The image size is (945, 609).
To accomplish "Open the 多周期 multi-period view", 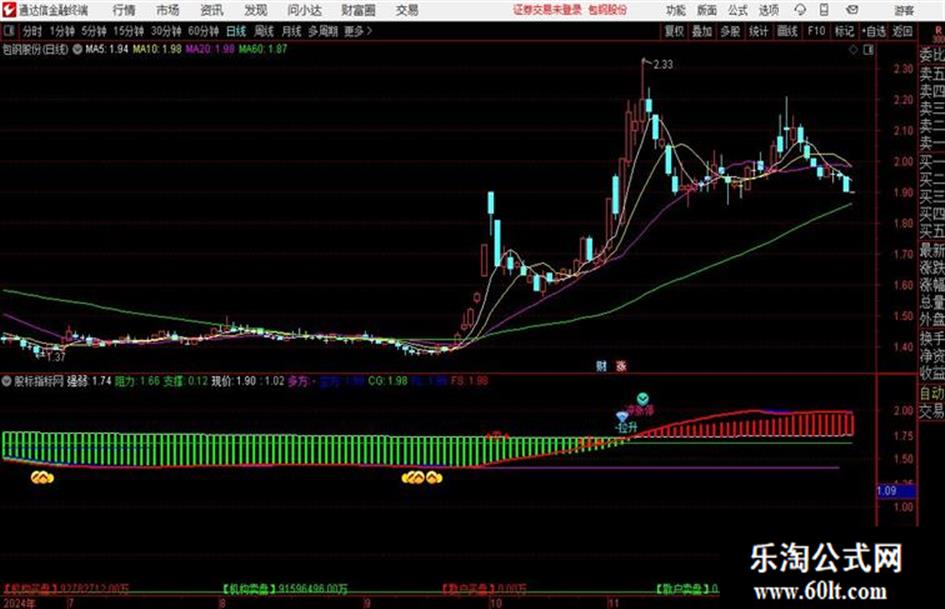I will [x=323, y=31].
